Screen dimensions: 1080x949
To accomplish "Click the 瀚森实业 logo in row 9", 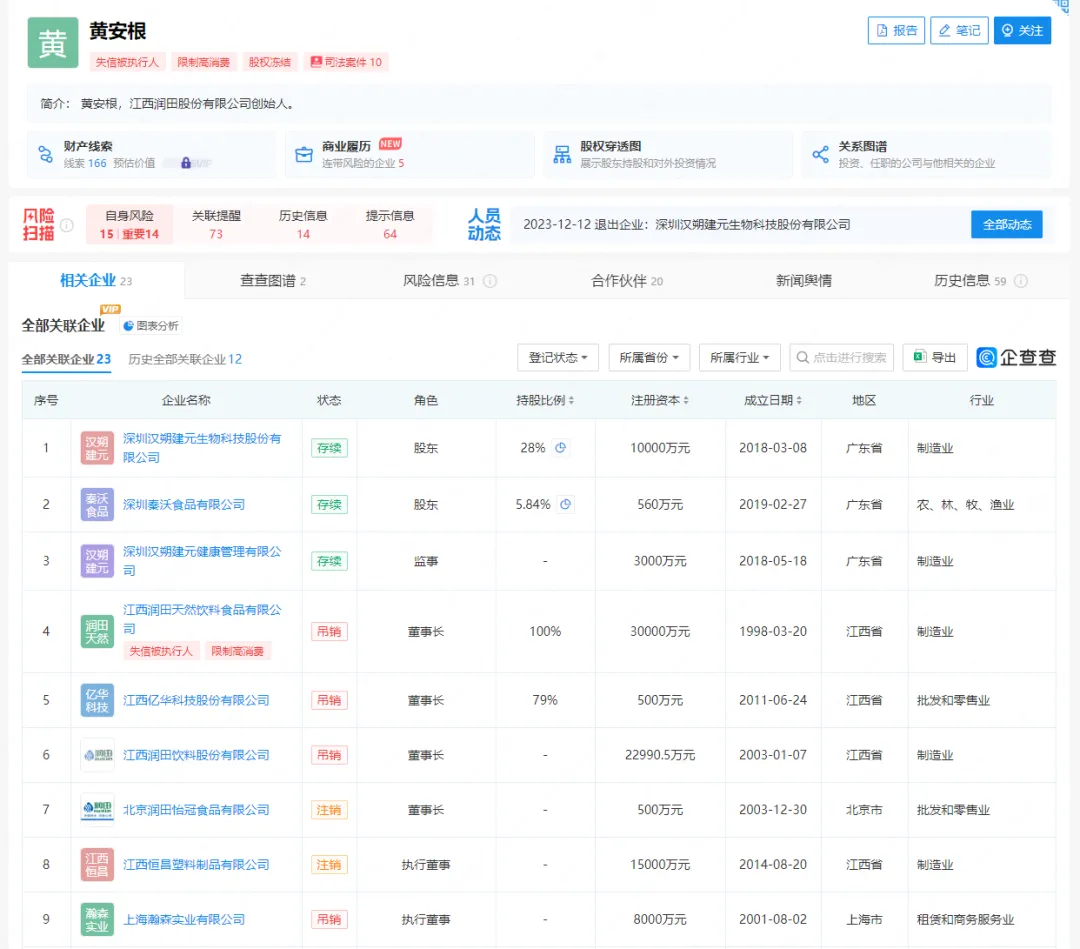I will (97, 919).
